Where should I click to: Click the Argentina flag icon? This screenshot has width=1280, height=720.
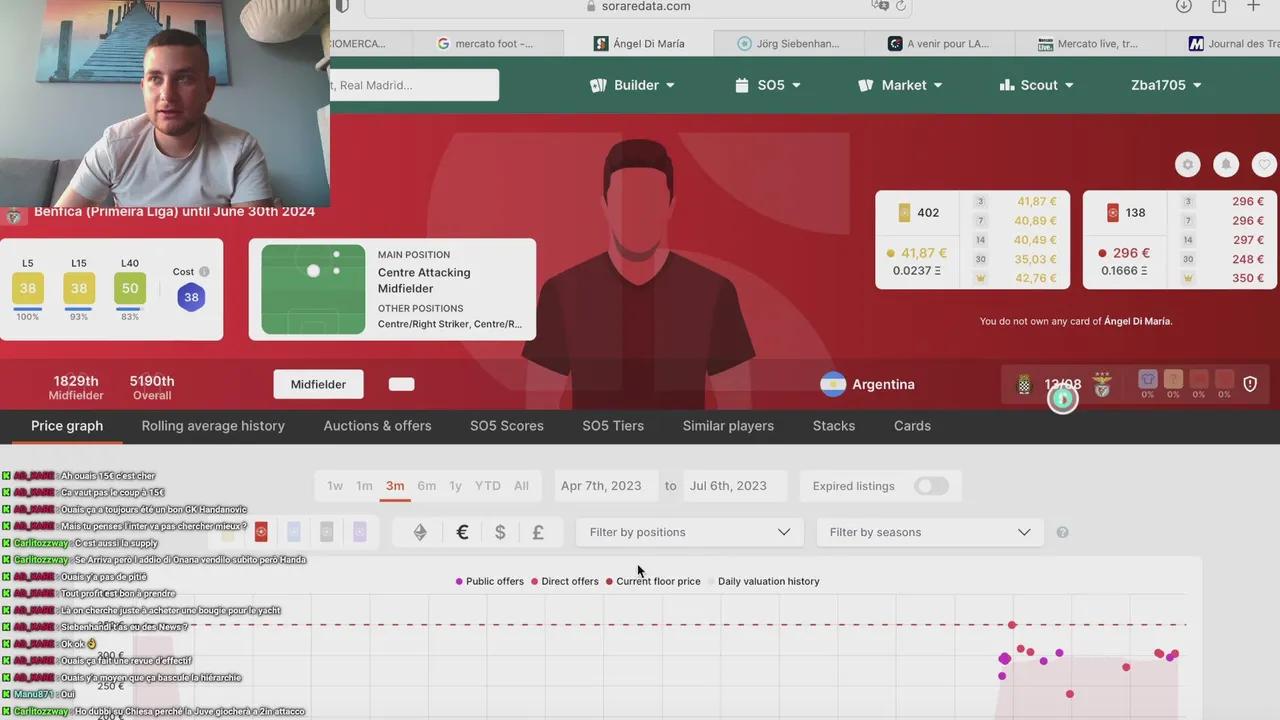833,384
